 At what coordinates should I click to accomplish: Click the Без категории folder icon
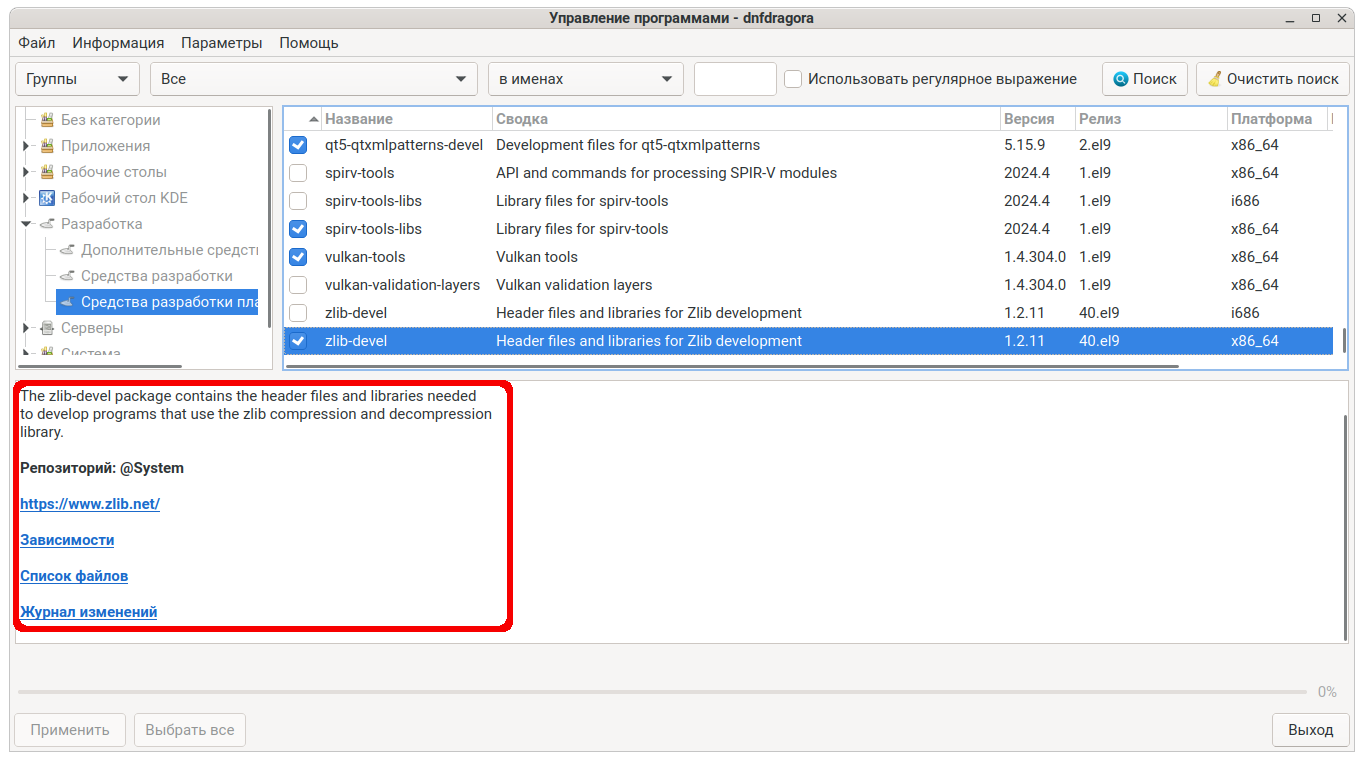pos(47,120)
